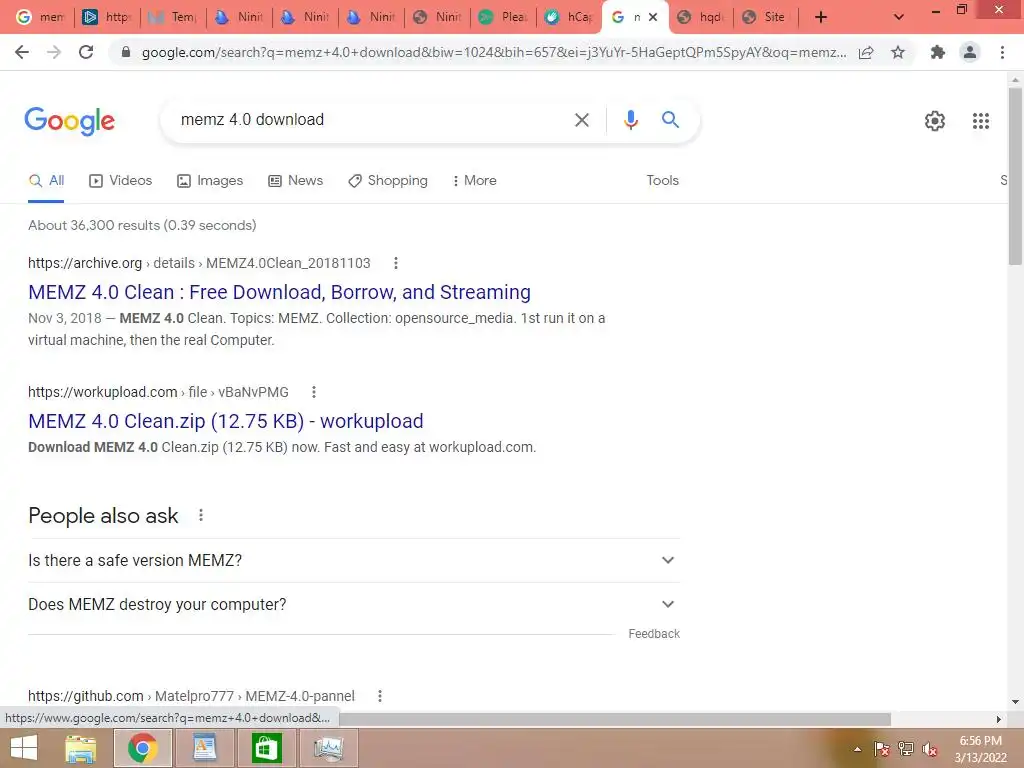Switch to the News tab
The image size is (1024, 768).
[x=296, y=181]
